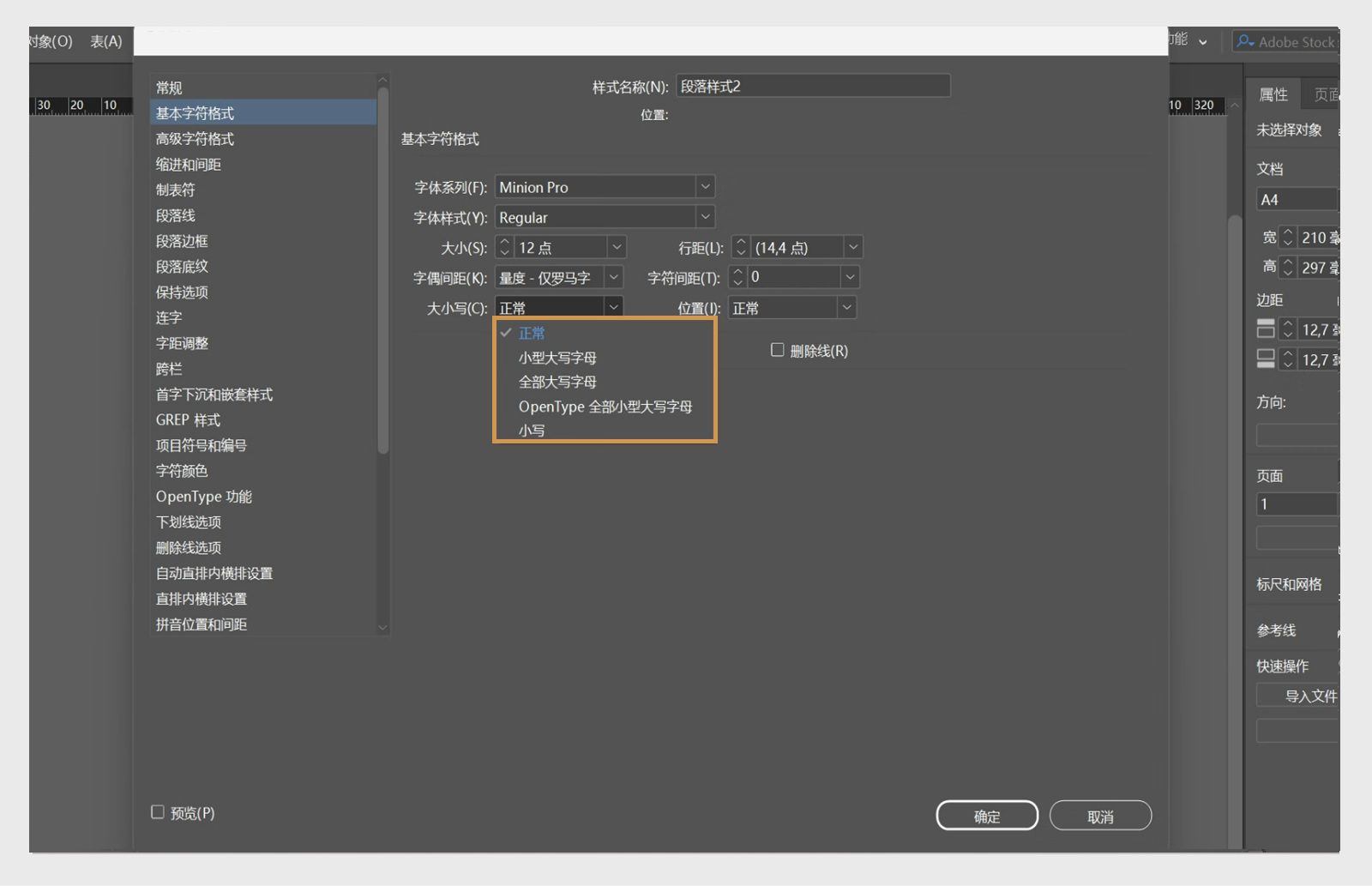Viewport: 1372px width, 886px height.
Task: Open the 位置 position dropdown
Action: tap(846, 307)
